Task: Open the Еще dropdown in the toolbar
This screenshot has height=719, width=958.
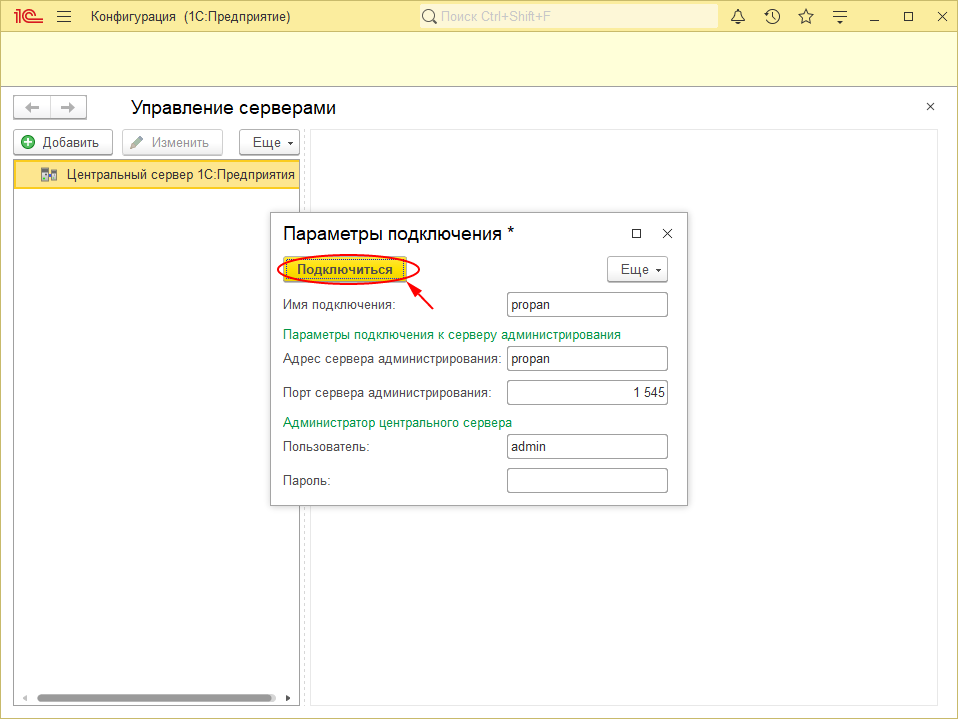Action: 268,142
